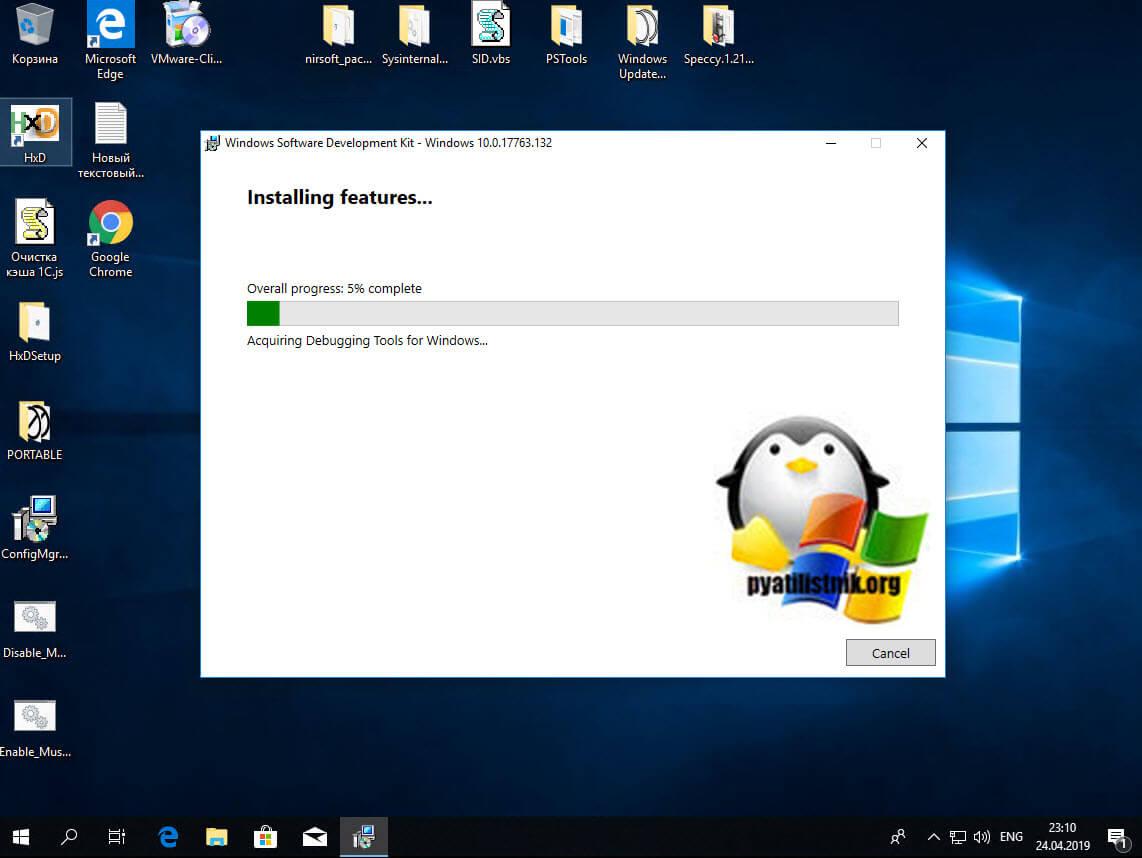Screen dimensions: 1142x858
Task: Open Microsoft Store from the taskbar
Action: click(265, 838)
